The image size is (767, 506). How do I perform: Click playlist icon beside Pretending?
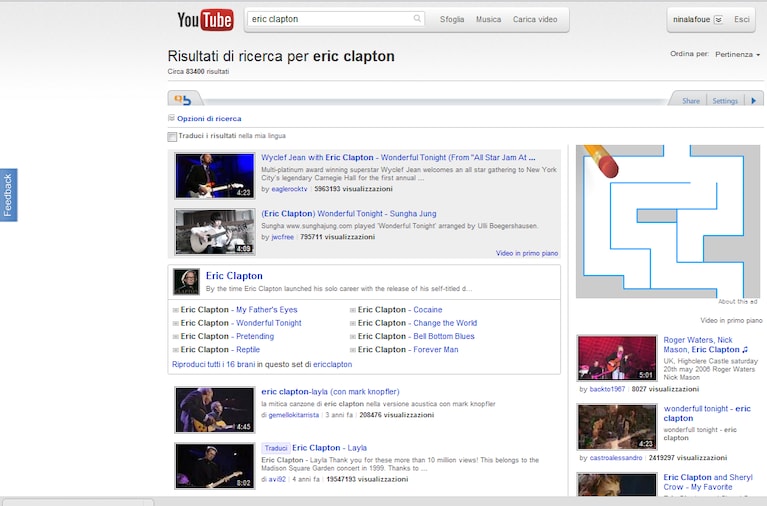click(x=176, y=336)
